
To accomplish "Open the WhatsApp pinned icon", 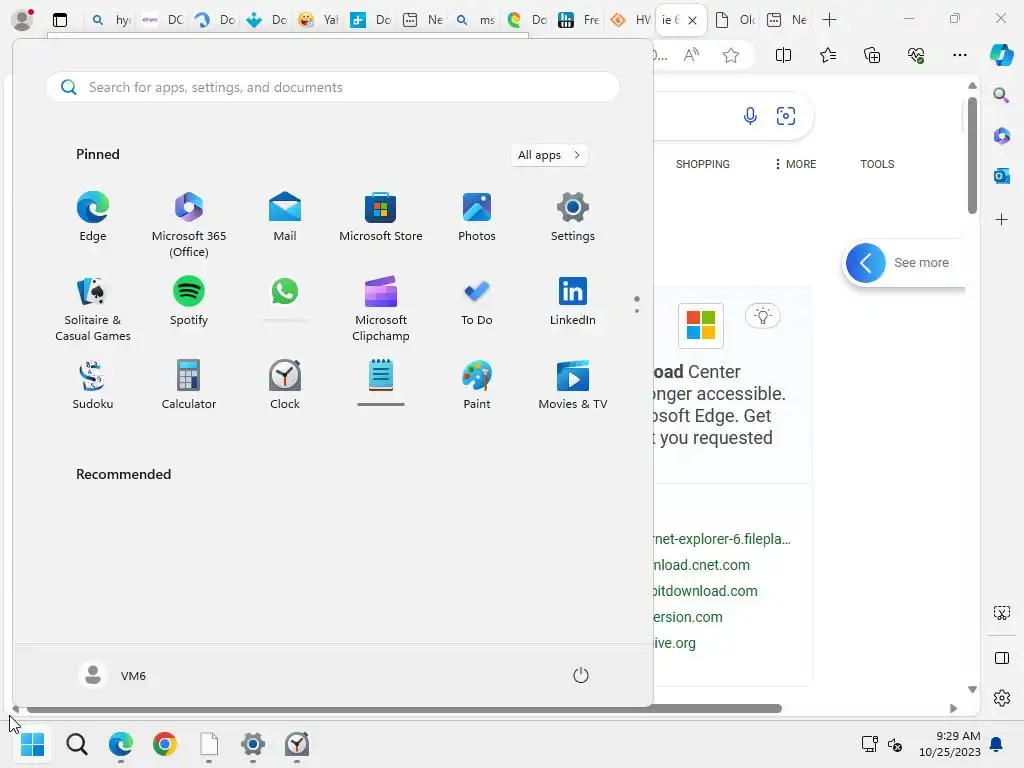I will coord(285,292).
